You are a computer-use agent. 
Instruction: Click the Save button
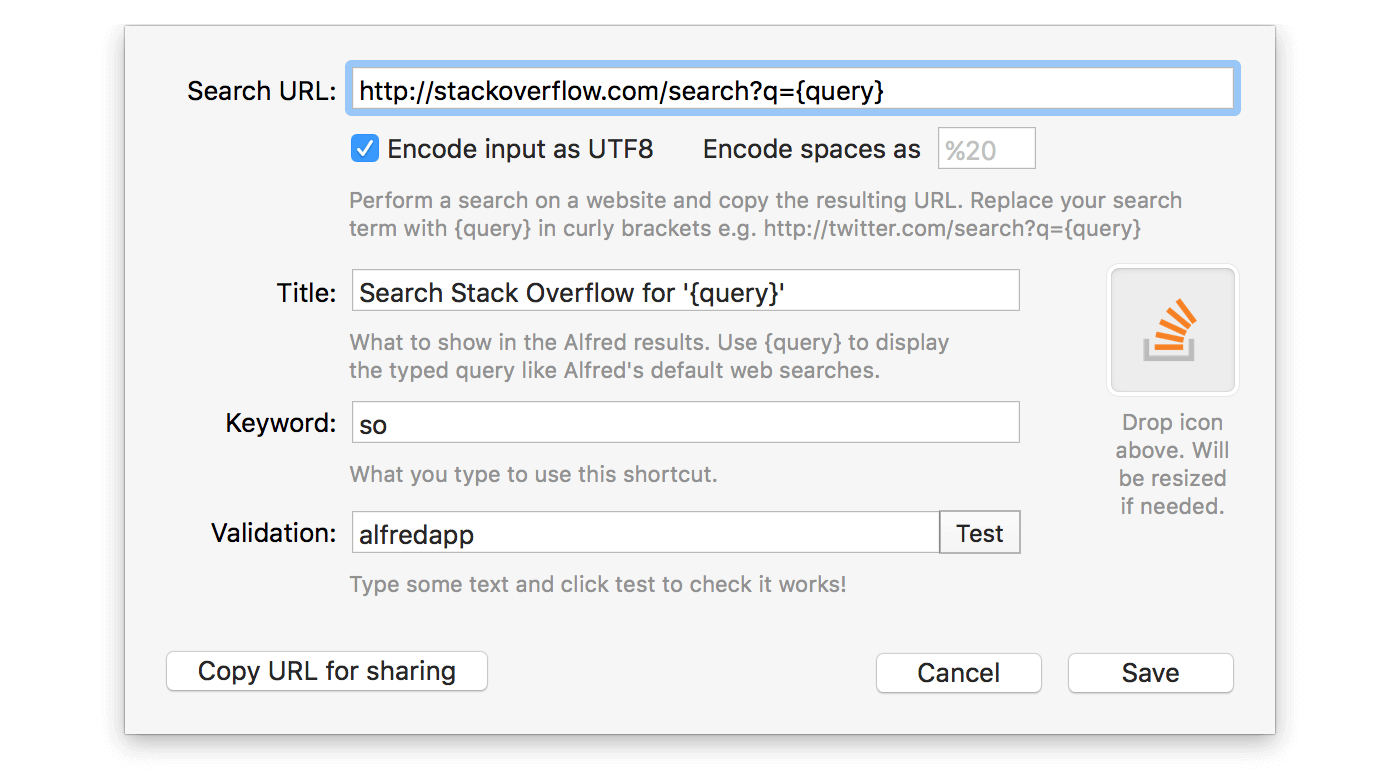click(1150, 673)
